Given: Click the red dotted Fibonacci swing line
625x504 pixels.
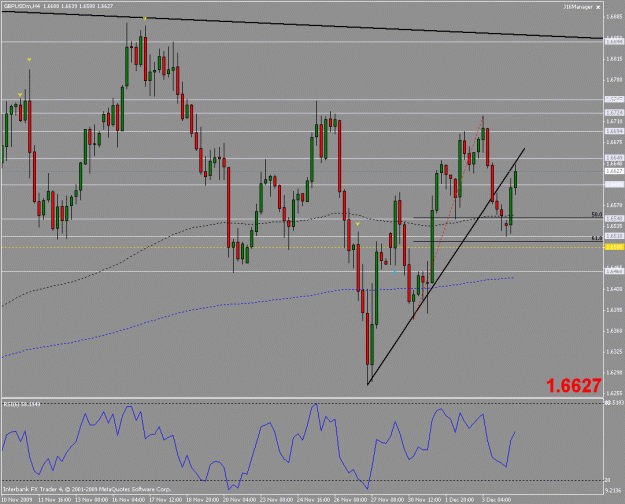Looking at the screenshot, I should click(448, 218).
